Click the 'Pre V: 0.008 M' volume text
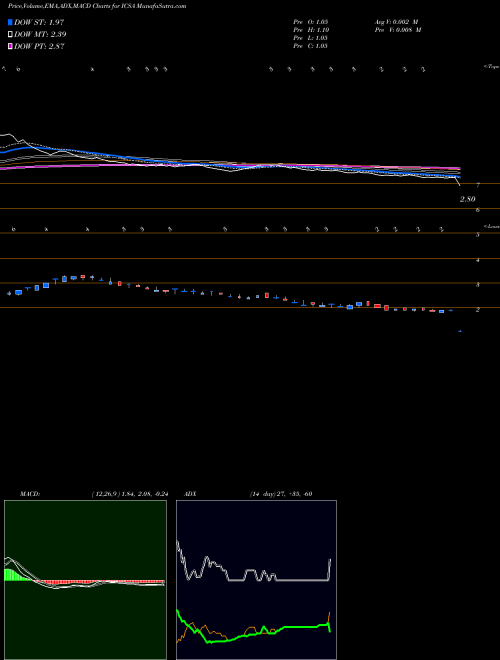500x660 pixels. [398, 30]
